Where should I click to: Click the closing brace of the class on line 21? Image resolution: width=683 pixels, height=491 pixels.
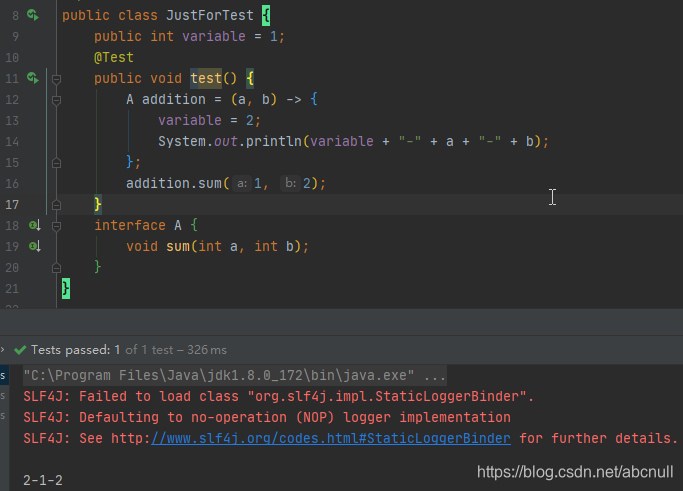66,288
